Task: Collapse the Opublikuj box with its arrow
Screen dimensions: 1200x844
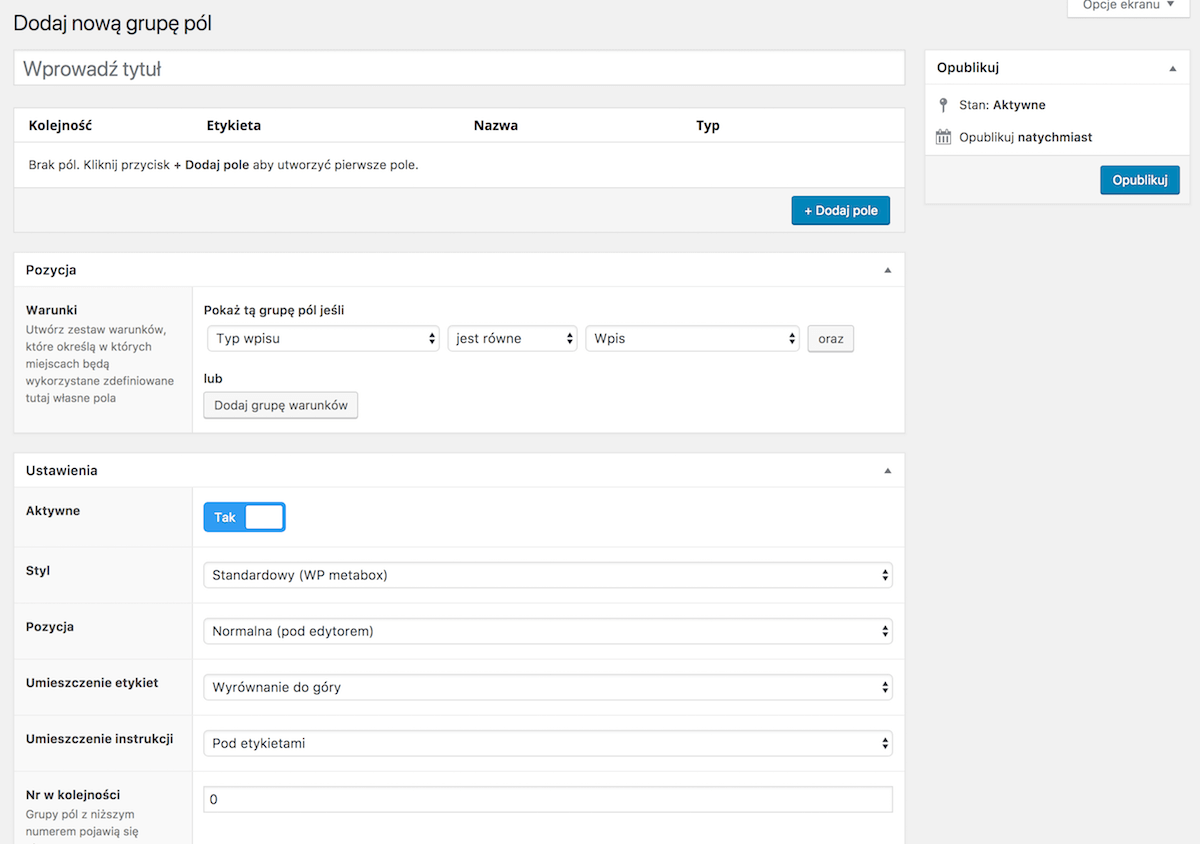Action: click(1172, 68)
